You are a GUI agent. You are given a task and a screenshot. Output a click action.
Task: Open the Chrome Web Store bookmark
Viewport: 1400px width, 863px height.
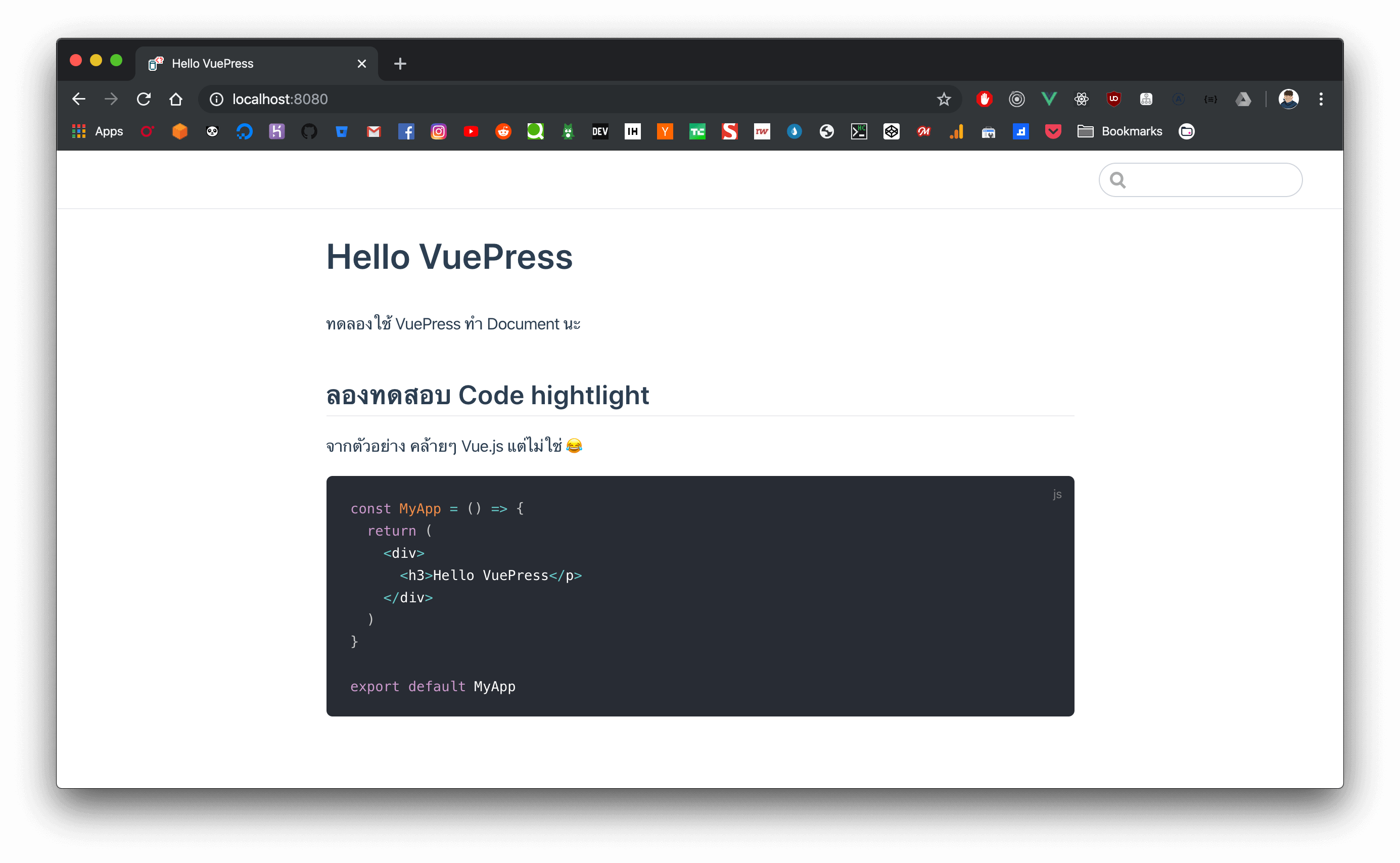pos(988,131)
